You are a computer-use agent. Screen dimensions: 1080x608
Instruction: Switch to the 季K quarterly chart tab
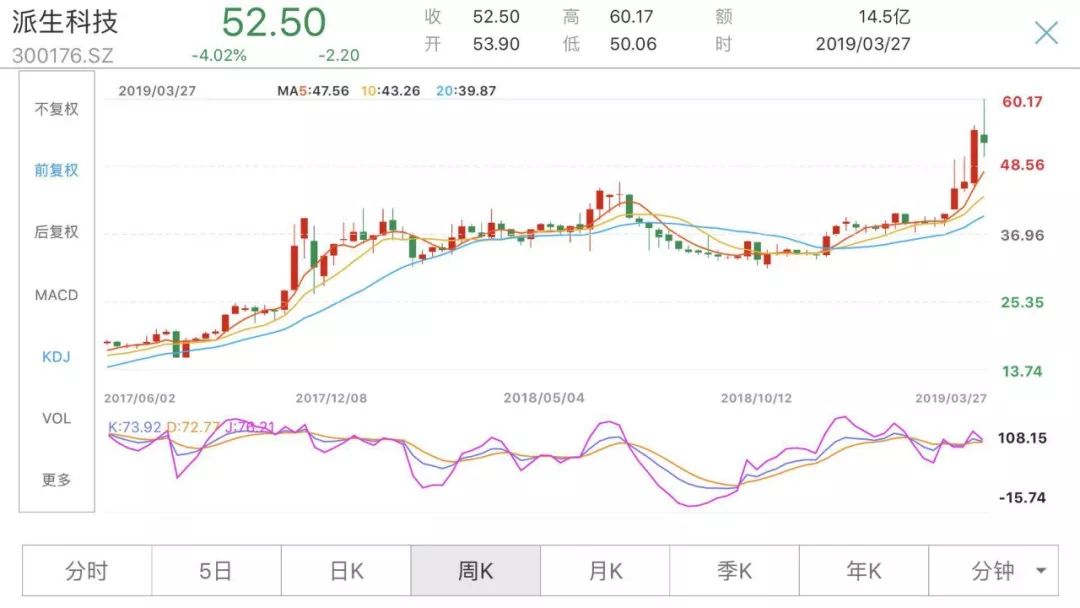[734, 571]
